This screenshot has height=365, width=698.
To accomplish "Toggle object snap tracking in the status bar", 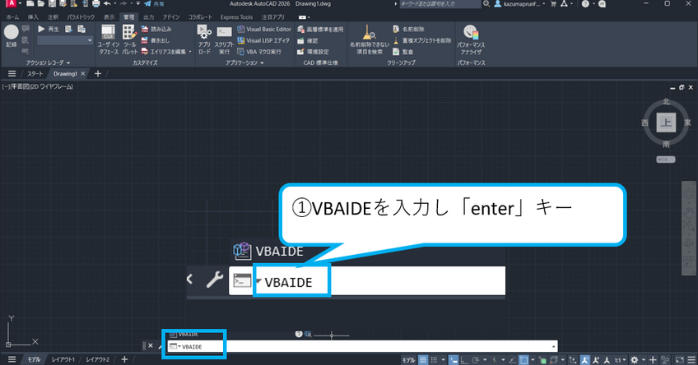I will tap(513, 360).
